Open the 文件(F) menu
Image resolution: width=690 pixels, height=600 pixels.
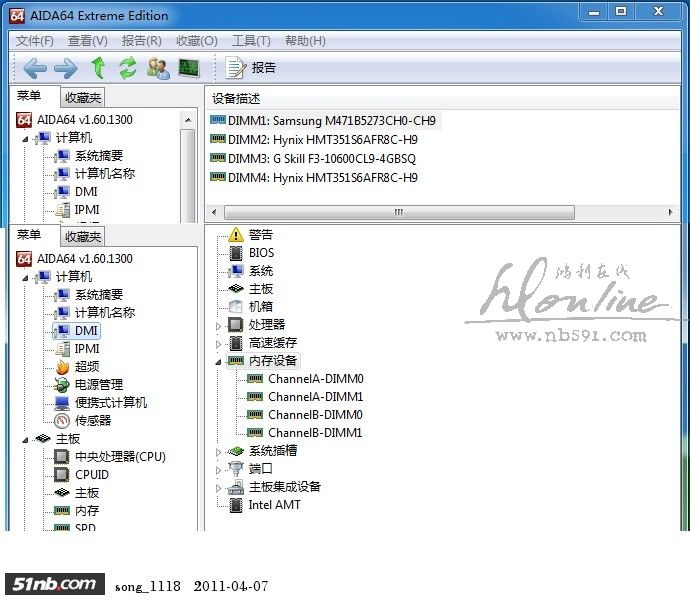35,41
